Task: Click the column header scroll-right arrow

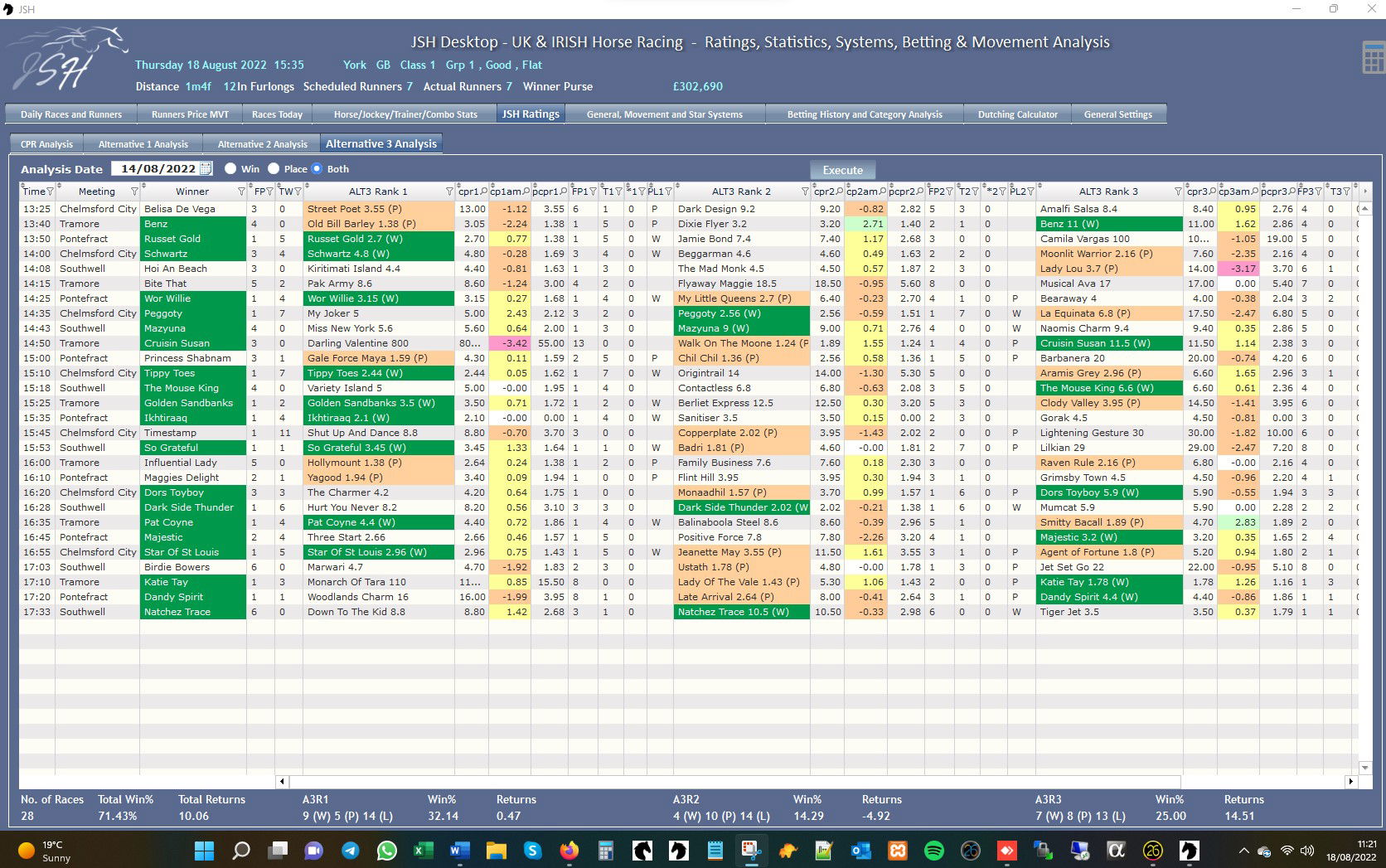Action: (1364, 192)
